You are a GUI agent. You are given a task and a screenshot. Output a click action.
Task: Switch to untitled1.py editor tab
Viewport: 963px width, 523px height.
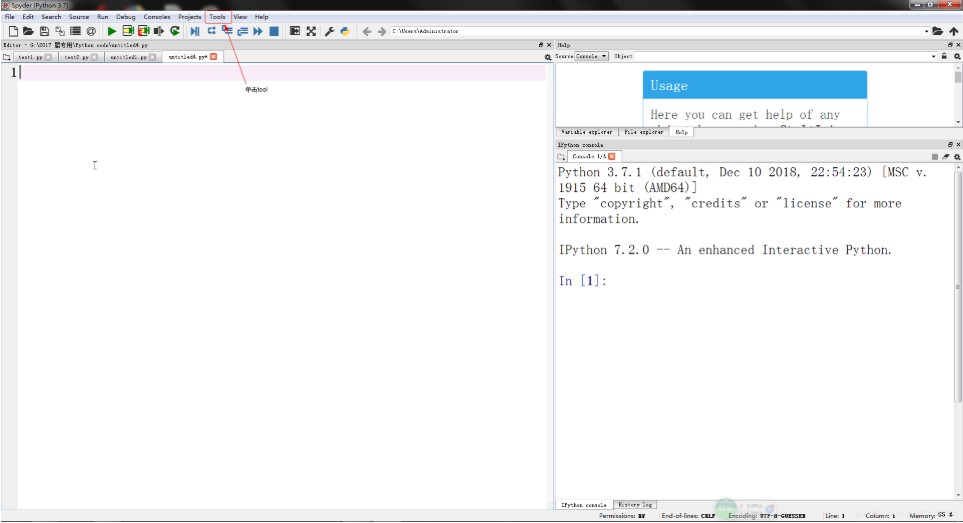tap(128, 56)
